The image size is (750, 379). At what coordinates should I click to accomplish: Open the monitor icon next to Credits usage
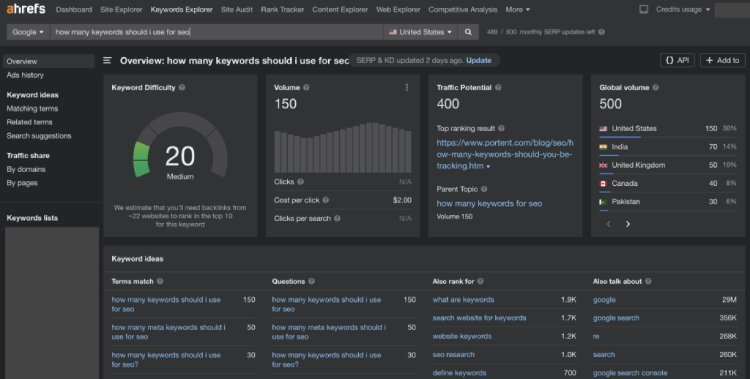[x=644, y=10]
